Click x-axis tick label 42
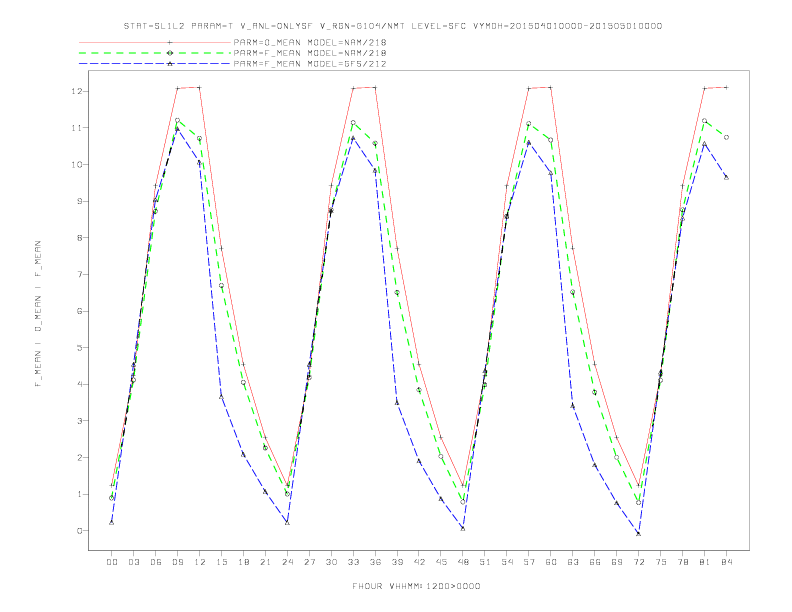Image resolution: width=792 pixels, height=612 pixels. coord(419,562)
